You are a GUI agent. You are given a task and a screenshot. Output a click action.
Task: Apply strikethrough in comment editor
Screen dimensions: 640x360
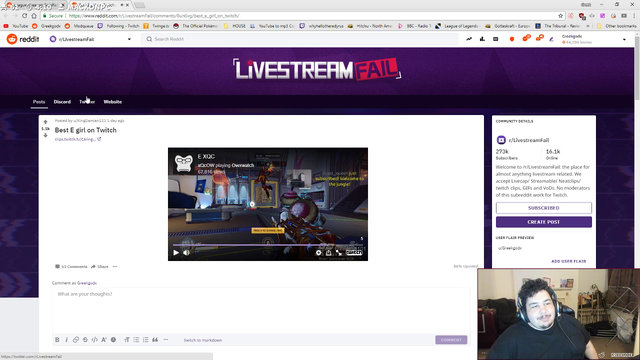85,340
